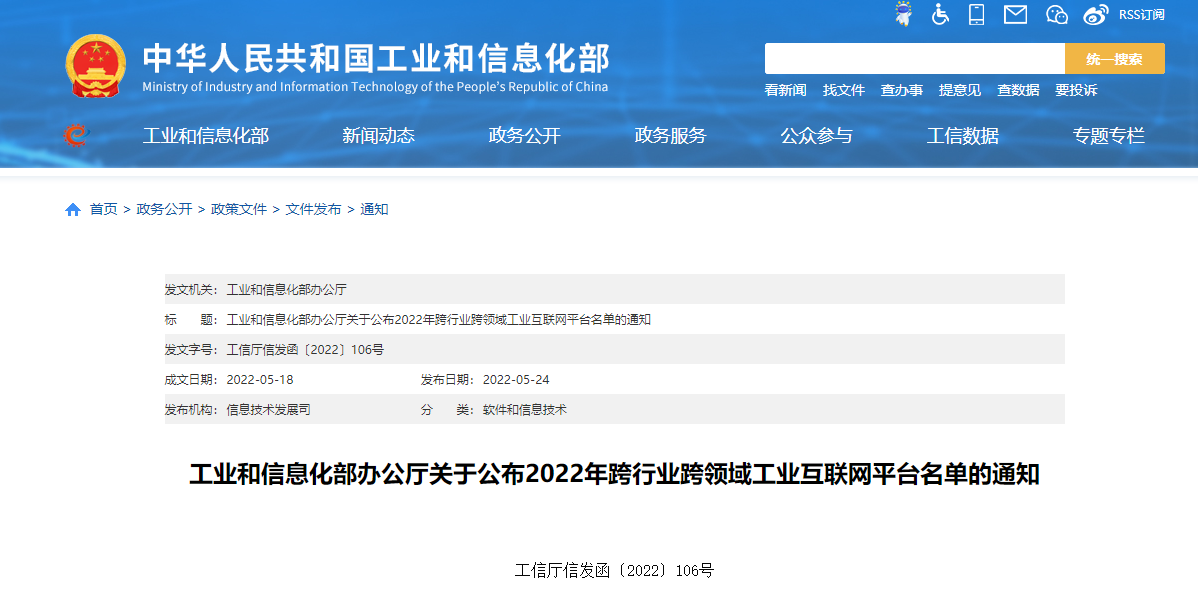This screenshot has height=596, width=1198.
Task: Open the RSS订阅 link
Action: [1142, 14]
